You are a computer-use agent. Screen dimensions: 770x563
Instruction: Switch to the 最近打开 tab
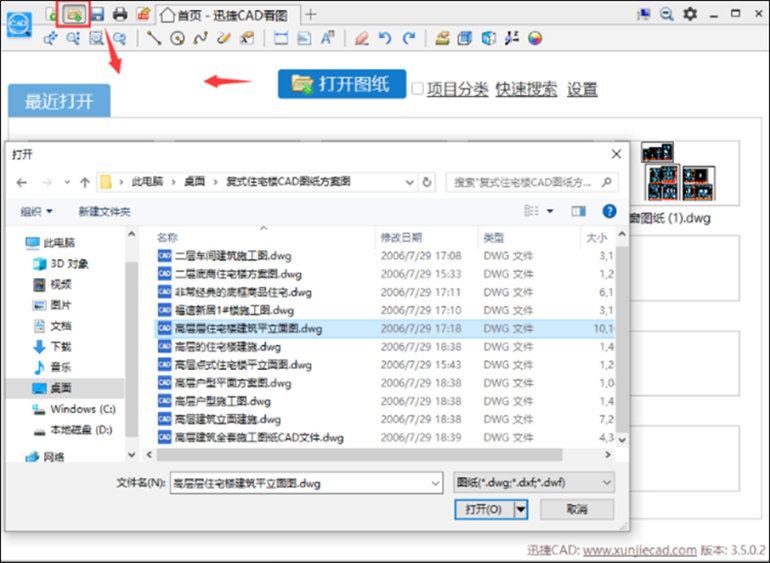[59, 101]
